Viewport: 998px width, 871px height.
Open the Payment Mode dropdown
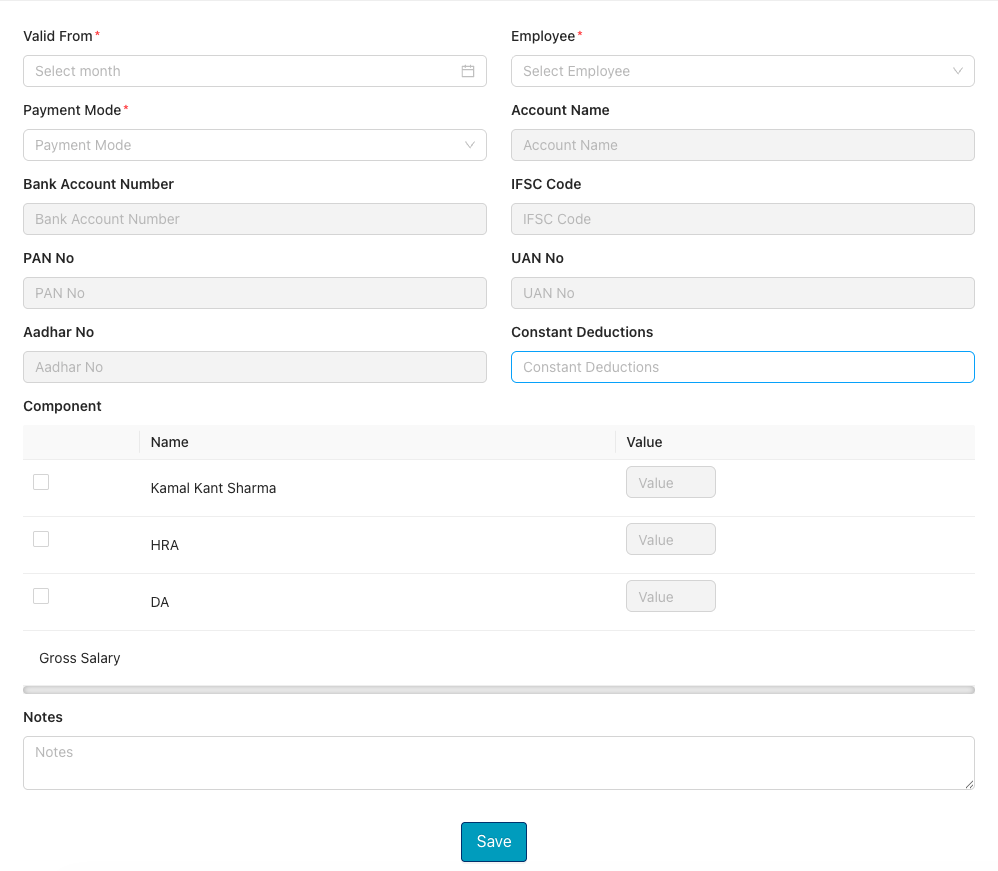[255, 145]
